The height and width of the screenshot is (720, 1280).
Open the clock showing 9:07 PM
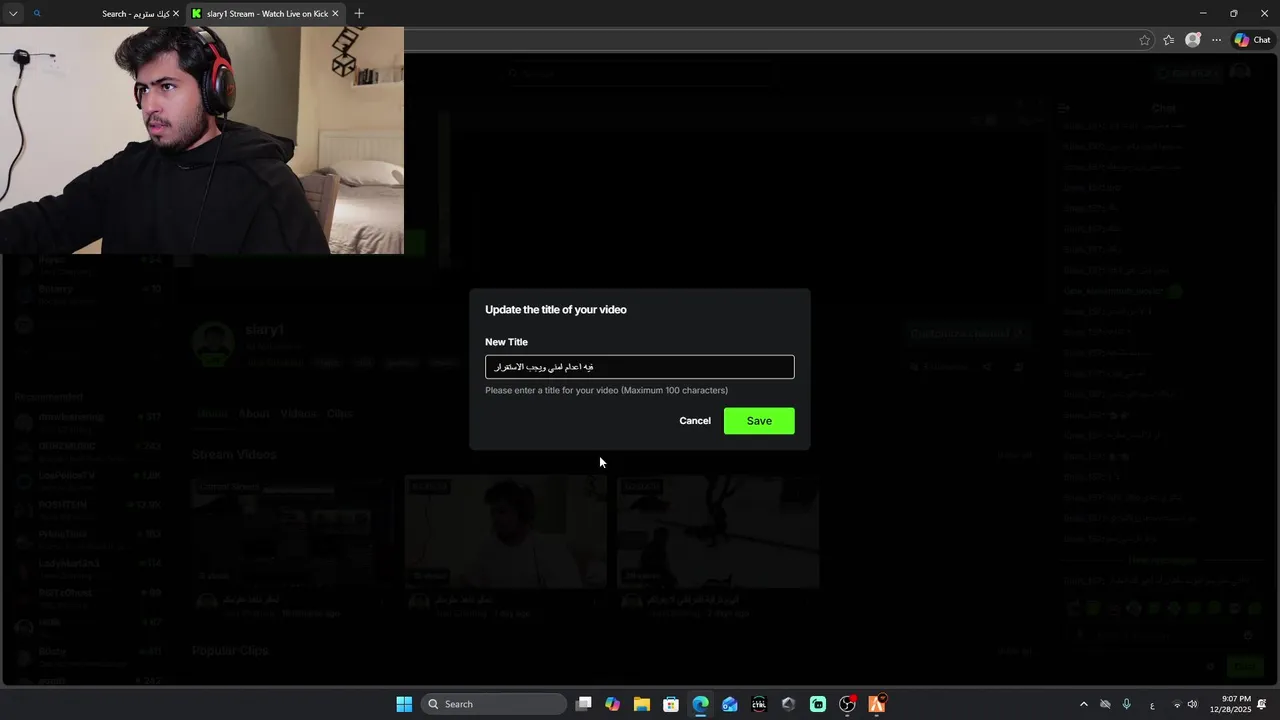coord(1230,704)
